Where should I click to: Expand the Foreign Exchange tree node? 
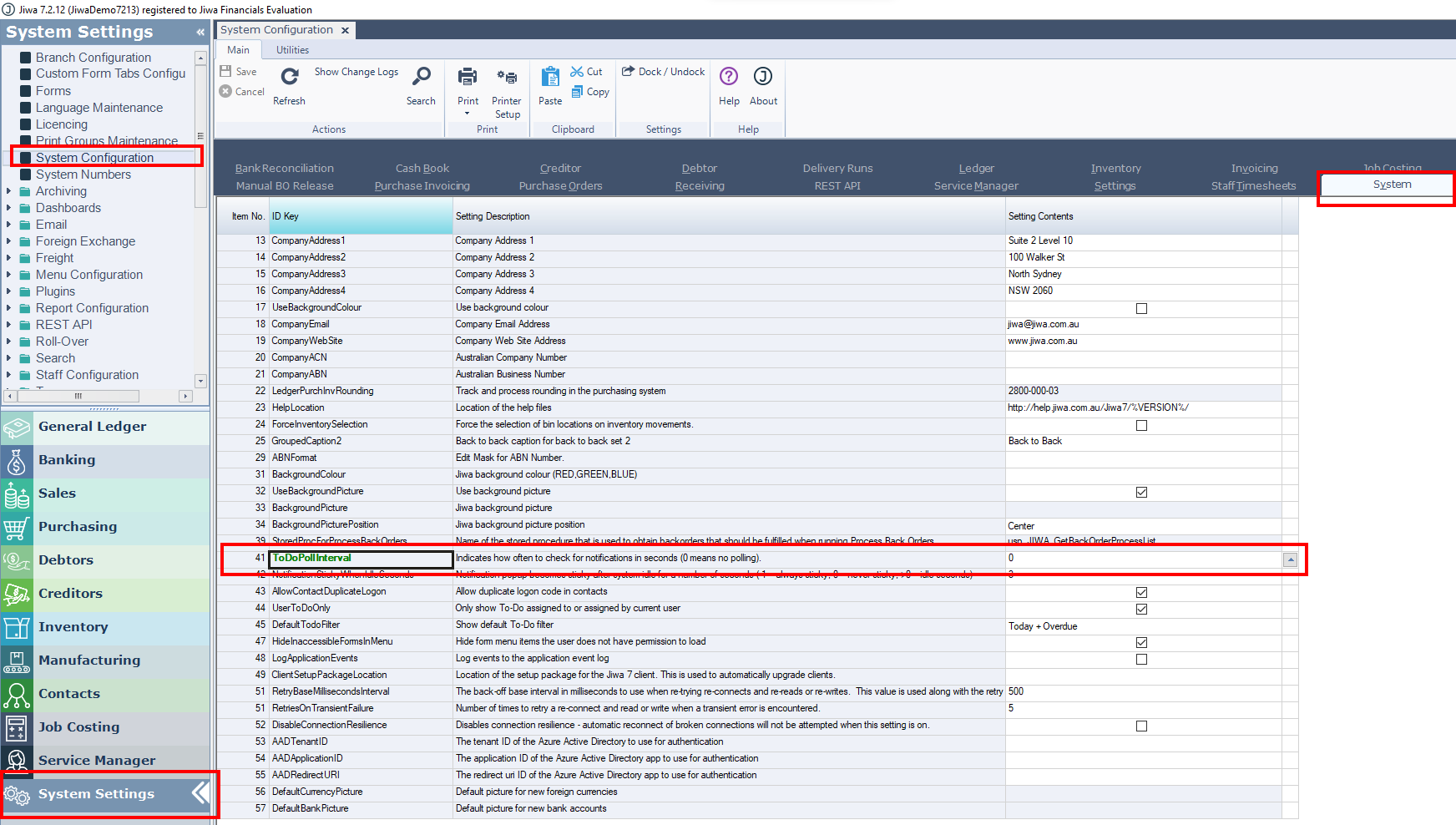point(9,241)
